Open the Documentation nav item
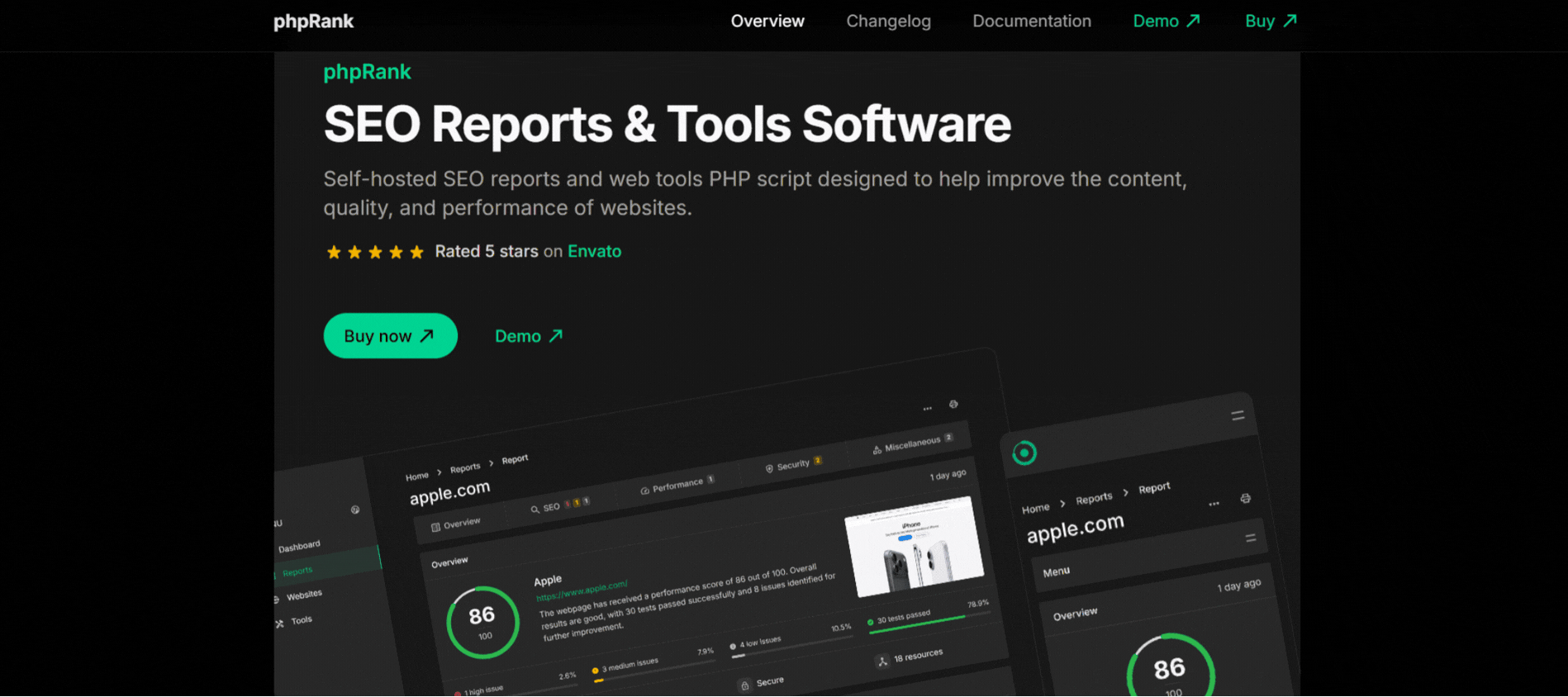 [1032, 21]
